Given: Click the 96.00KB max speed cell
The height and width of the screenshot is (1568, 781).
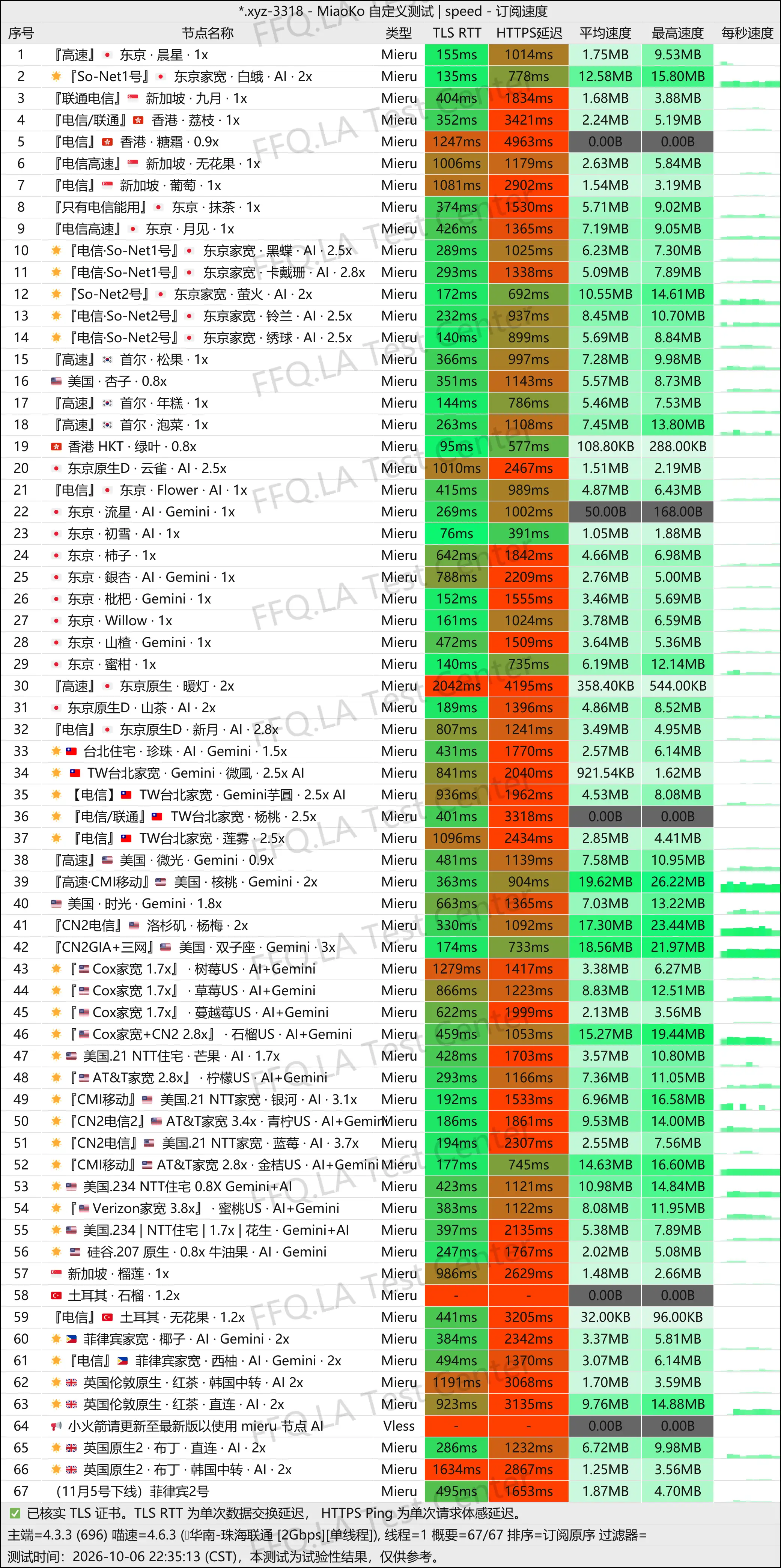Looking at the screenshot, I should (677, 1317).
